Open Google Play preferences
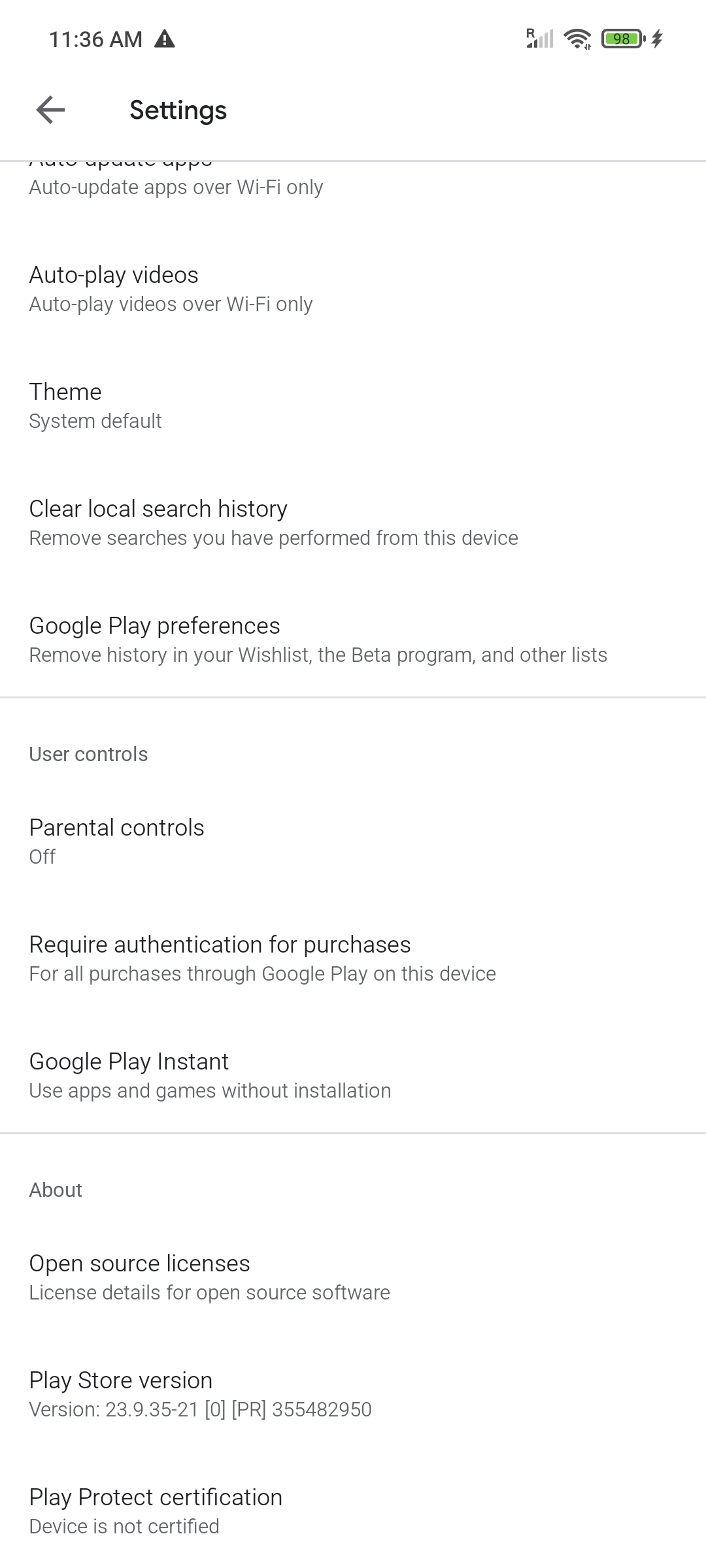The image size is (706, 1568). click(353, 640)
